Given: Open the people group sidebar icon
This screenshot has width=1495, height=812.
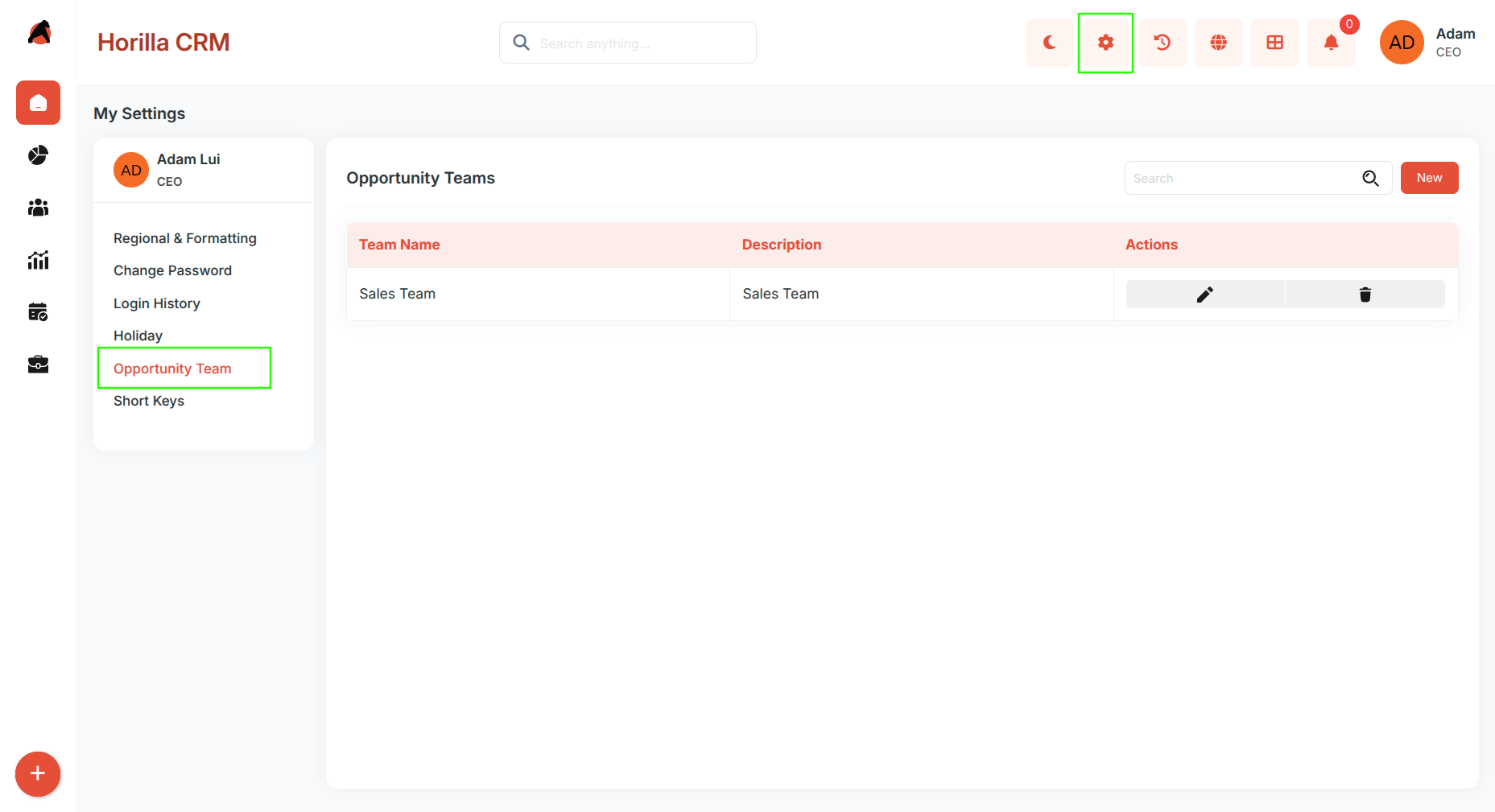Looking at the screenshot, I should (x=38, y=208).
